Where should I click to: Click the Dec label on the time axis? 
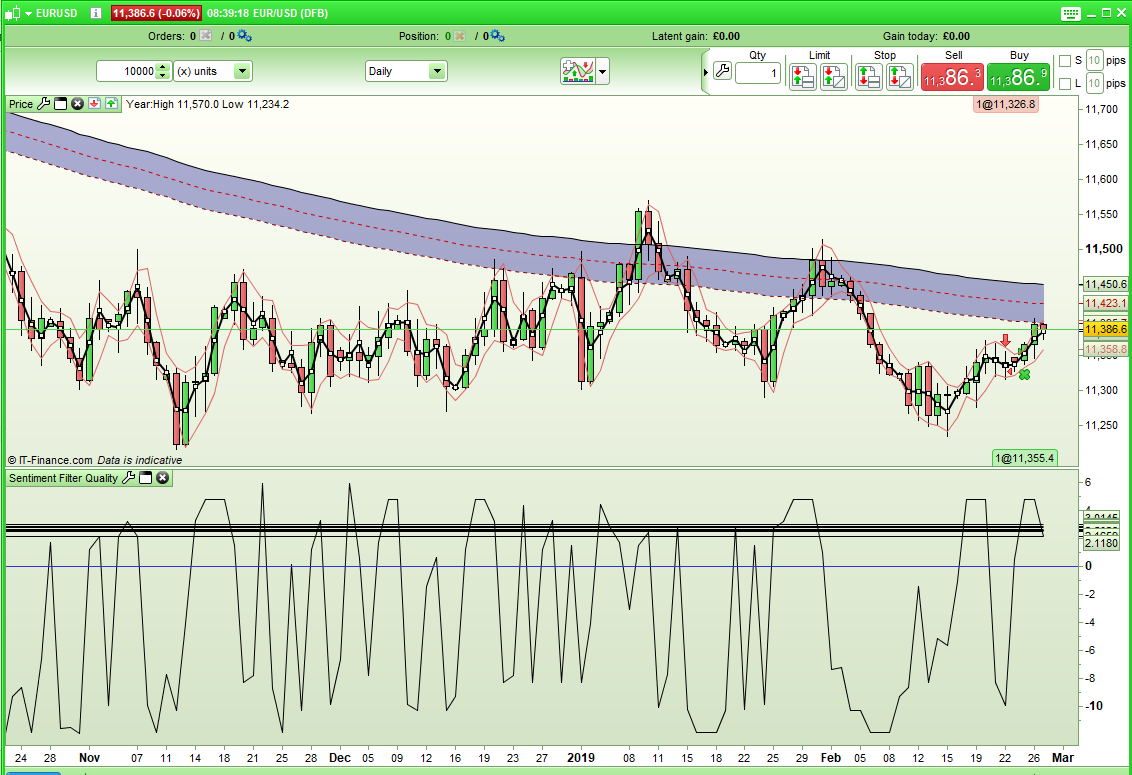pyautogui.click(x=339, y=758)
